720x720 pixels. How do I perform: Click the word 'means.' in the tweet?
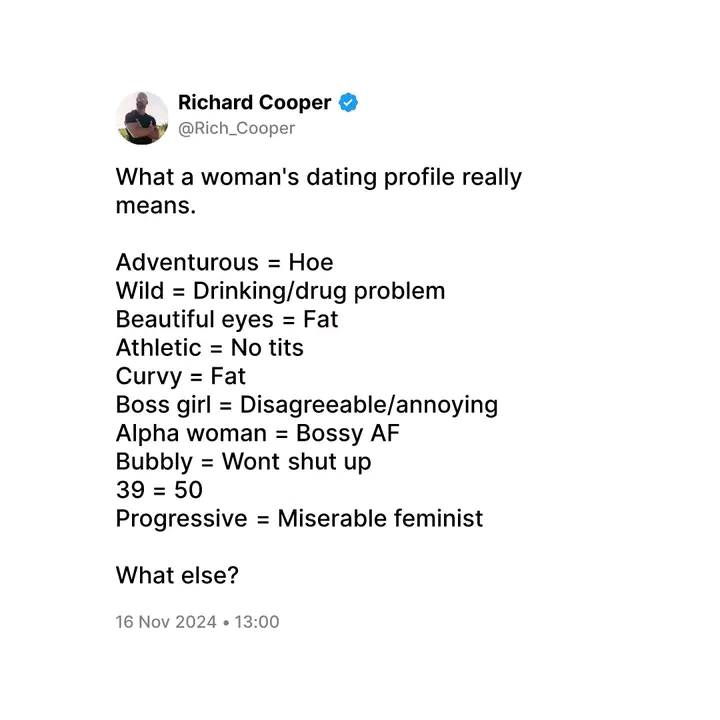point(156,206)
